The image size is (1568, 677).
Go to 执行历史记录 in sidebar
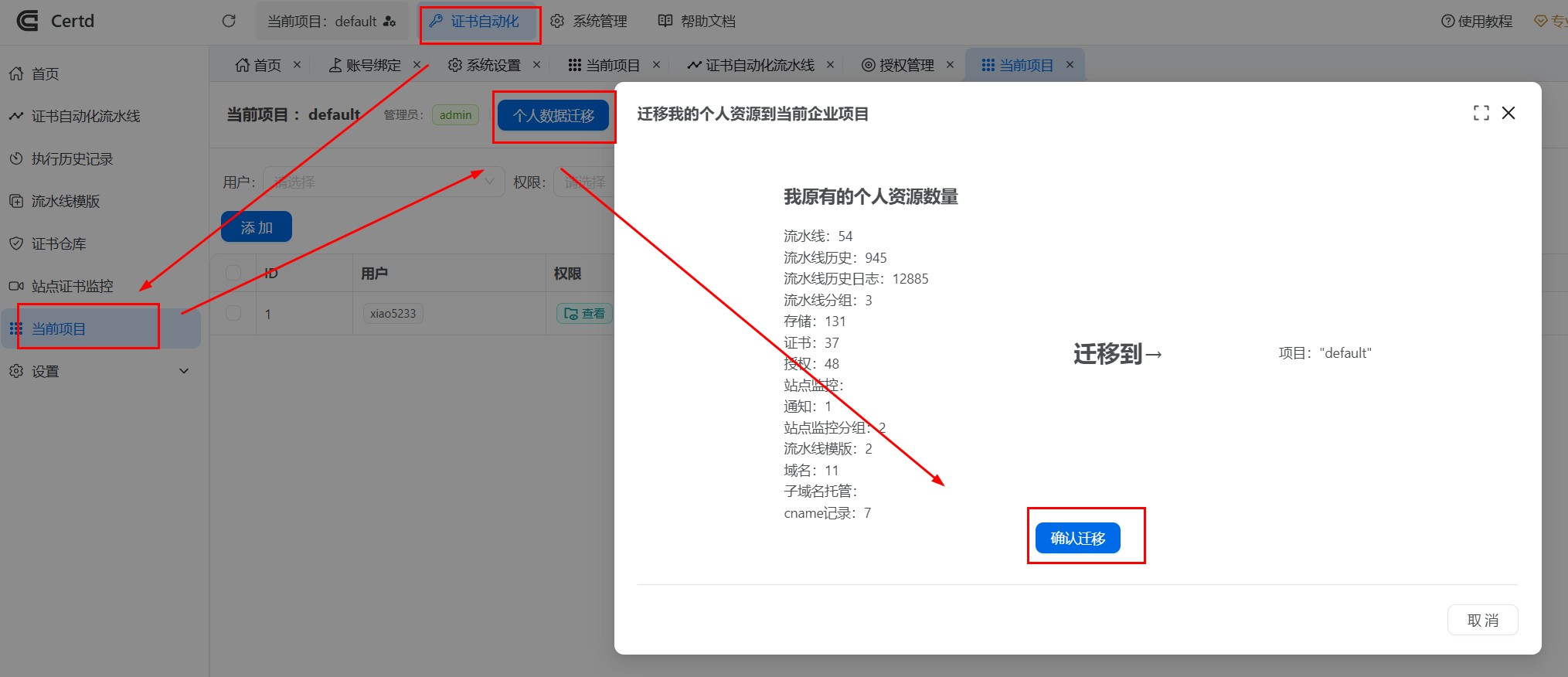72,158
